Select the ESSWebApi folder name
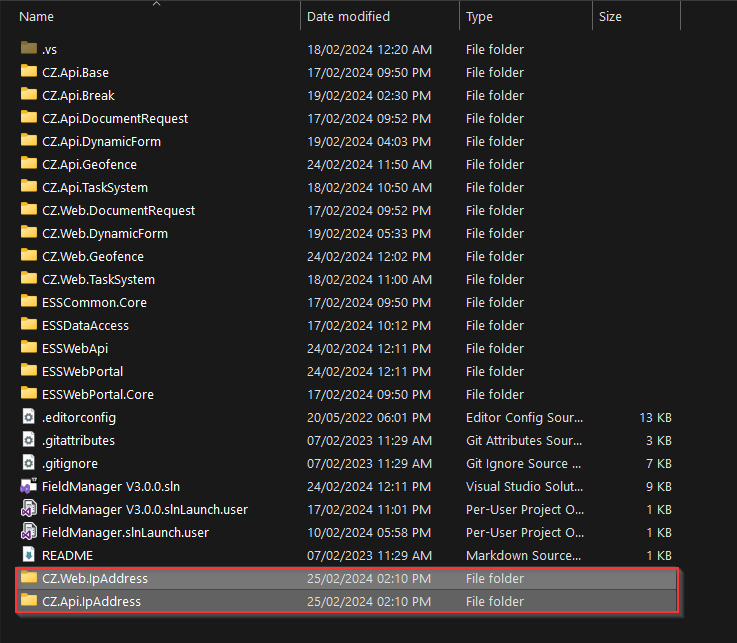The width and height of the screenshot is (737, 643). click(75, 349)
